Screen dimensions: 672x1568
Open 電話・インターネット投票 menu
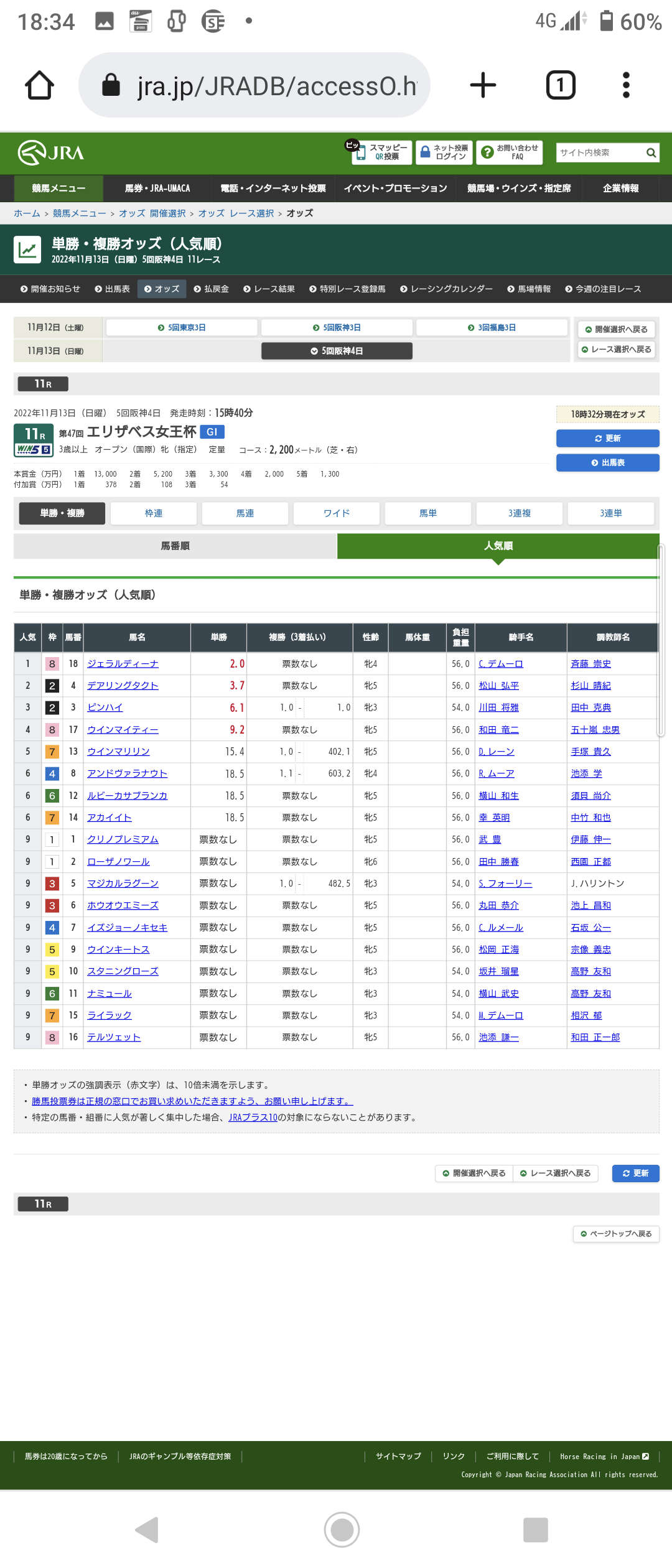coord(273,189)
